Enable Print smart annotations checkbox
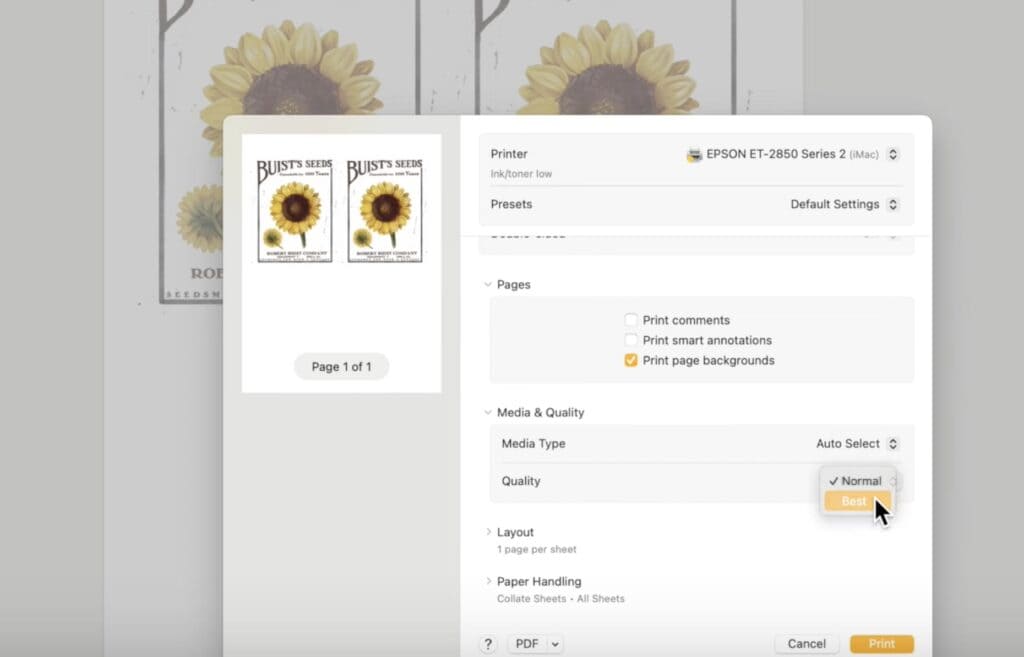The image size is (1024, 657). click(631, 340)
